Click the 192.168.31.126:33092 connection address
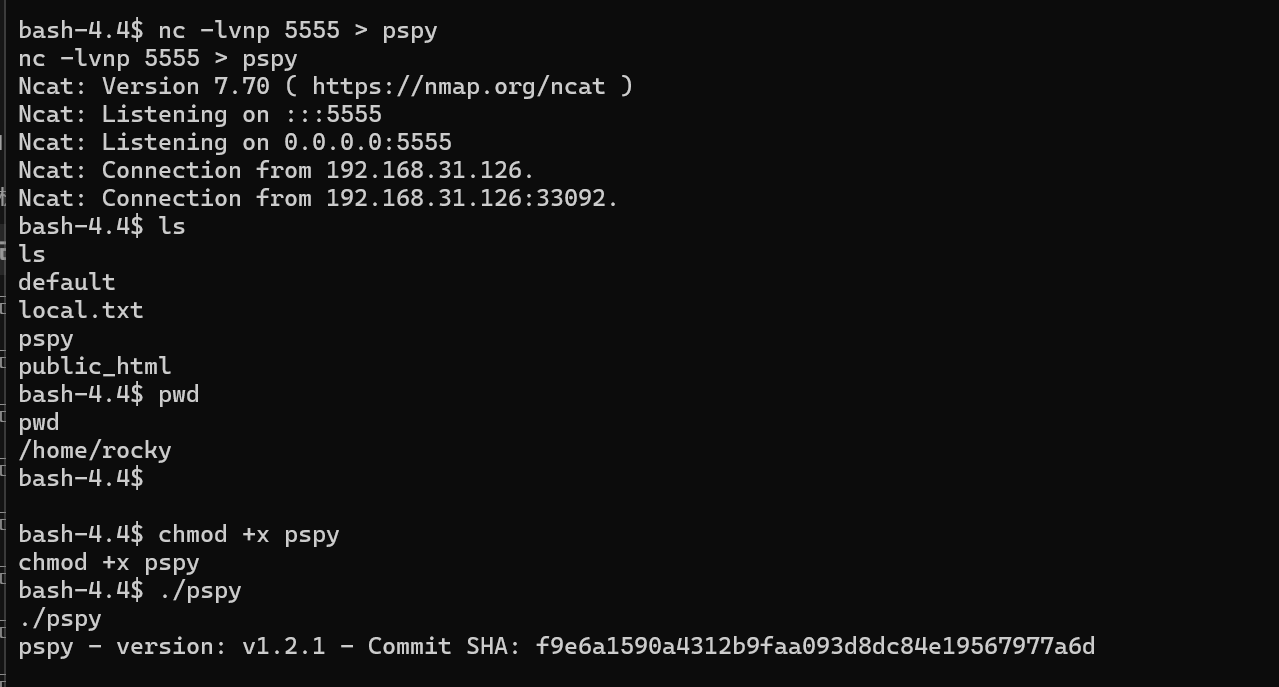Viewport: 1279px width, 687px height. (x=472, y=198)
